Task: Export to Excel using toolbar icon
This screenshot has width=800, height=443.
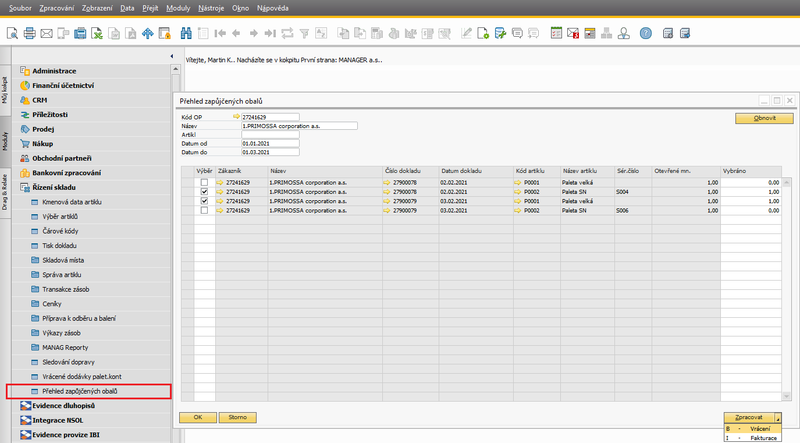Action: [x=97, y=34]
